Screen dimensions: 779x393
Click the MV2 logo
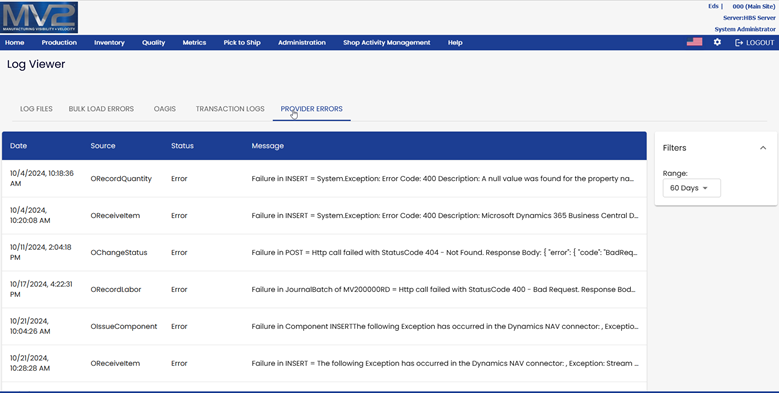point(39,17)
